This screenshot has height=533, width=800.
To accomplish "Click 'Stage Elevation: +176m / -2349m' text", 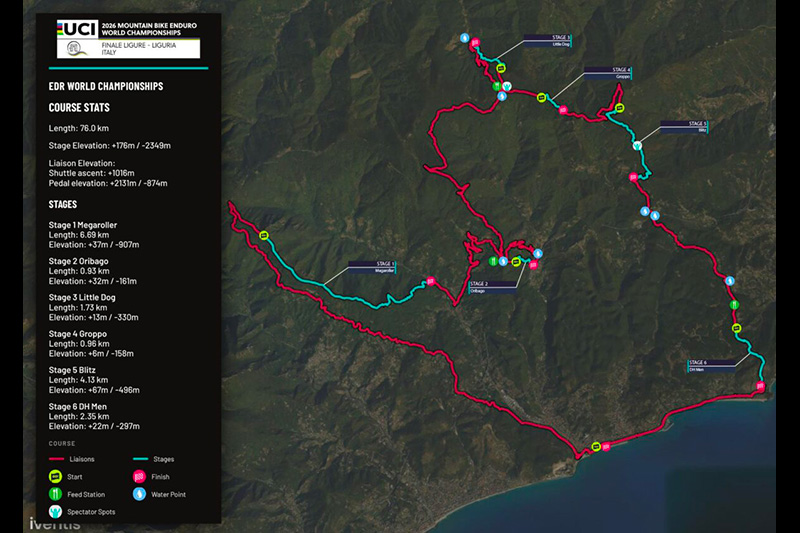I will tap(110, 145).
